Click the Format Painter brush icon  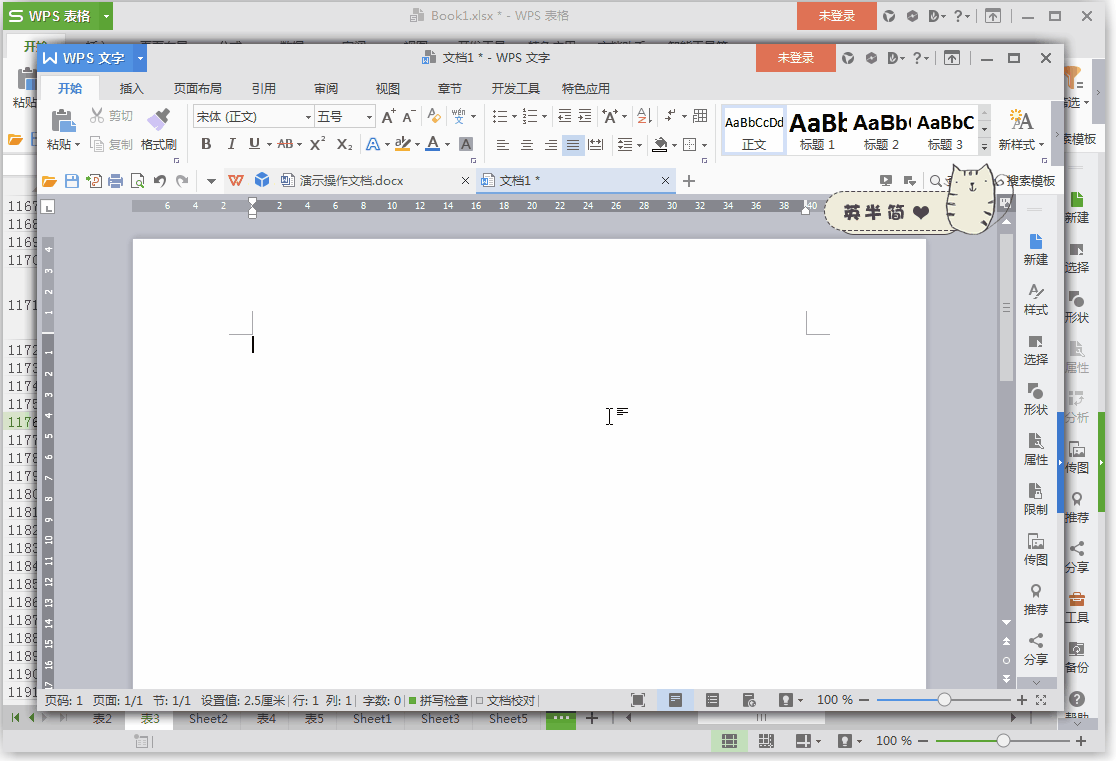click(x=158, y=120)
